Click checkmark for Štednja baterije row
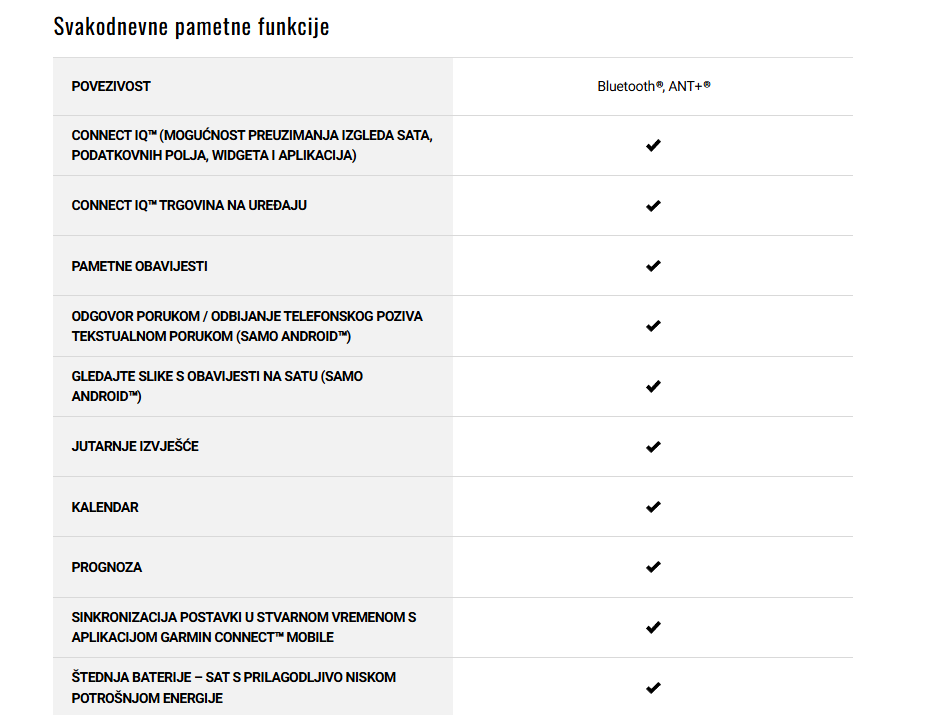927x715 pixels. [x=653, y=688]
